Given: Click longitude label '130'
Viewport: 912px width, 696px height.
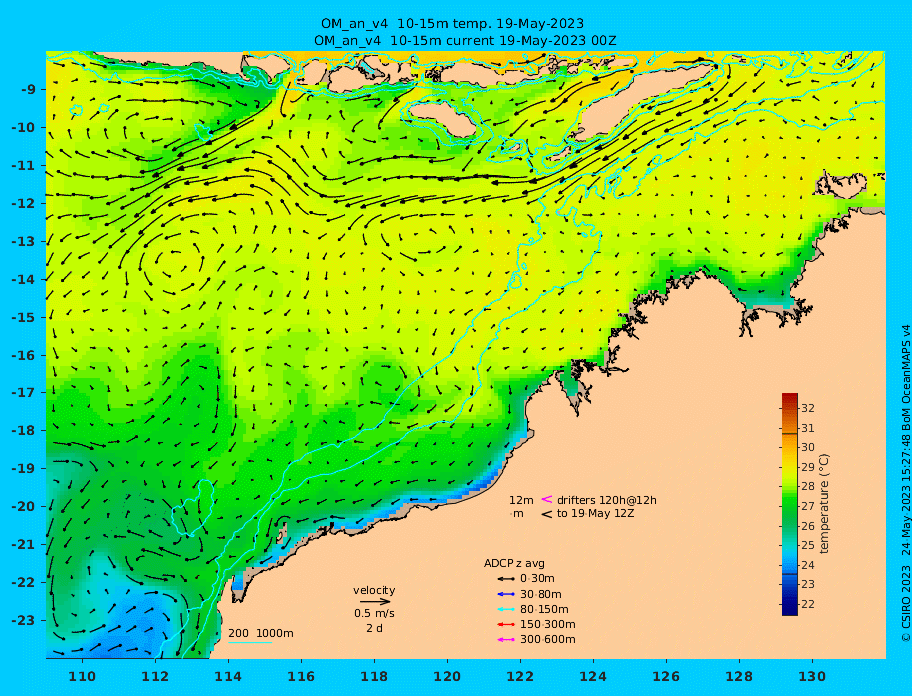Looking at the screenshot, I should (x=812, y=677).
